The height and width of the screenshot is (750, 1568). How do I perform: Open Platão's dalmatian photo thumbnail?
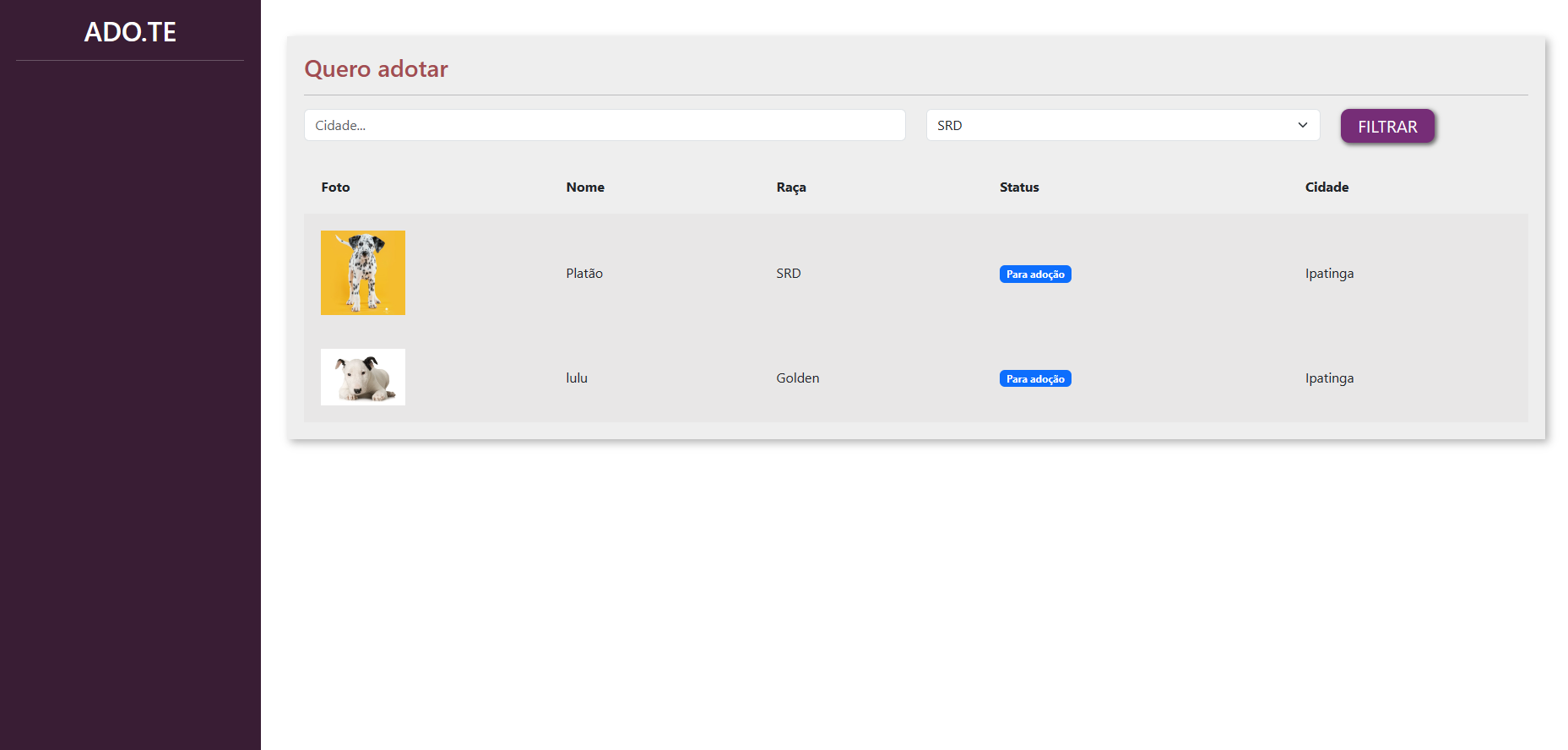pyautogui.click(x=363, y=273)
